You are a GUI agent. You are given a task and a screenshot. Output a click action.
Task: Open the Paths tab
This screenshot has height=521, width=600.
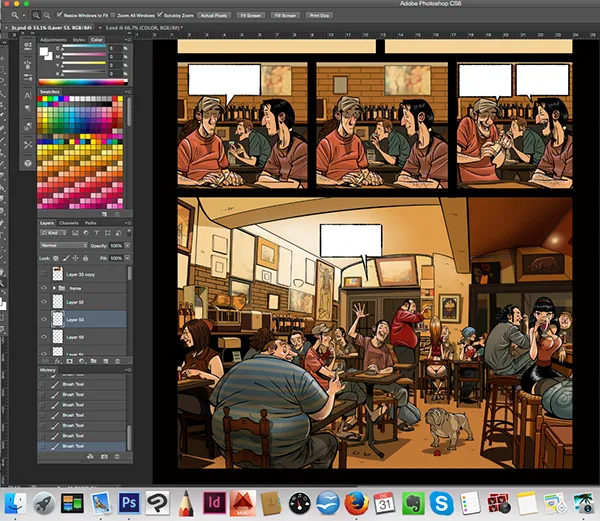tap(91, 223)
